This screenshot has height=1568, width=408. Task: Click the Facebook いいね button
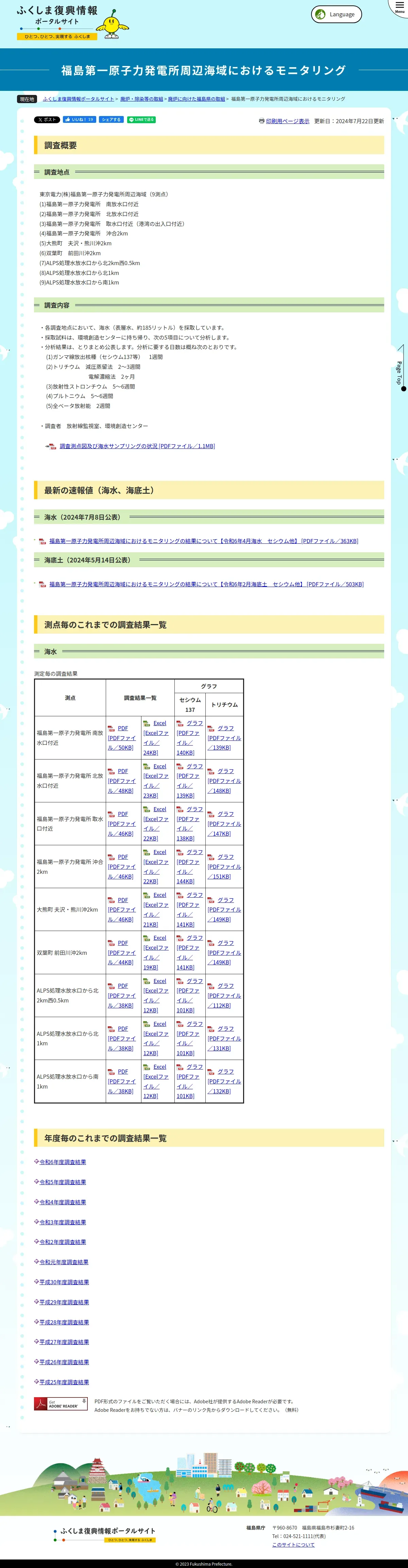coord(79,120)
